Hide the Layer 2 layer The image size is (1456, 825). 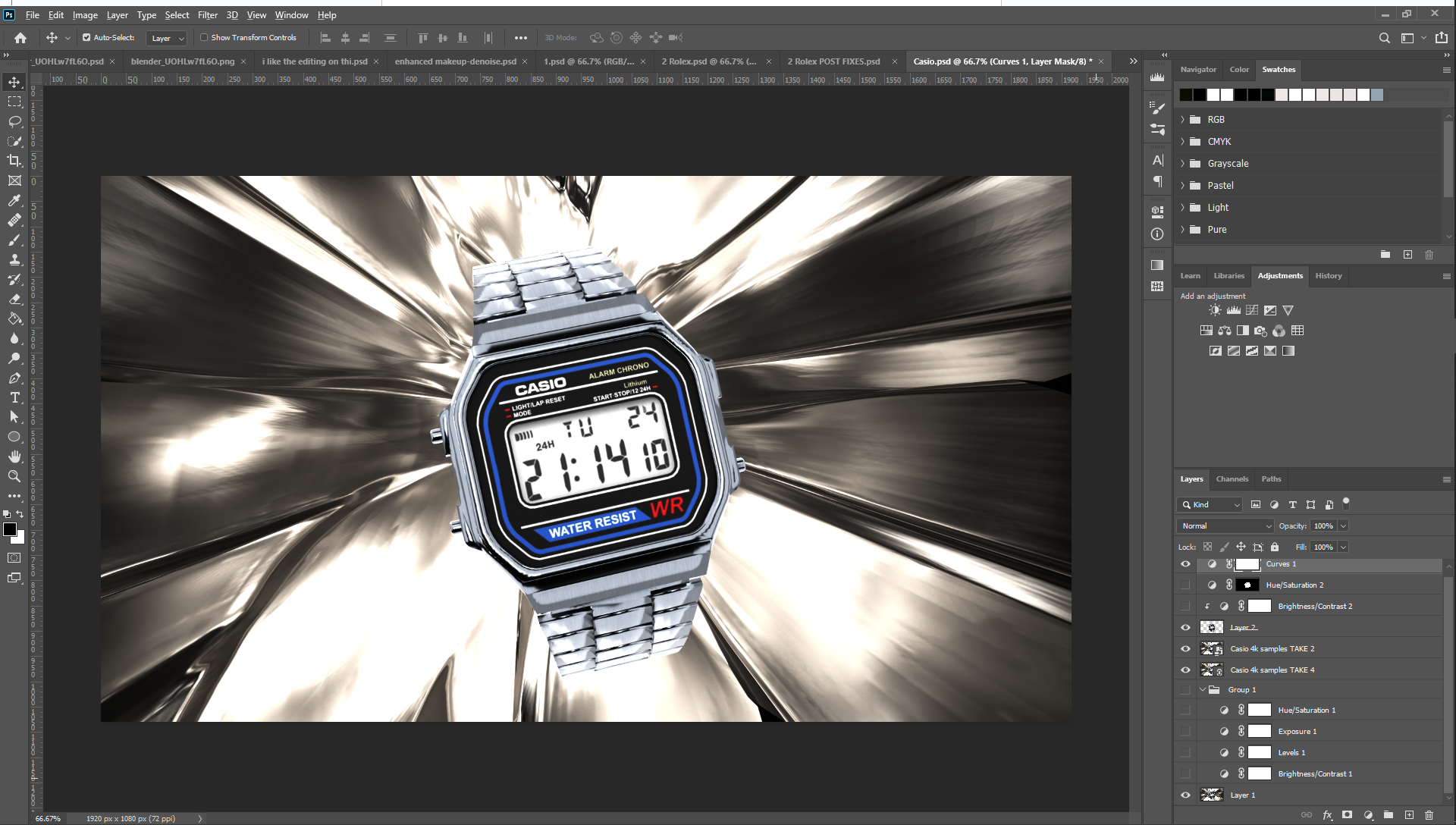click(1185, 628)
